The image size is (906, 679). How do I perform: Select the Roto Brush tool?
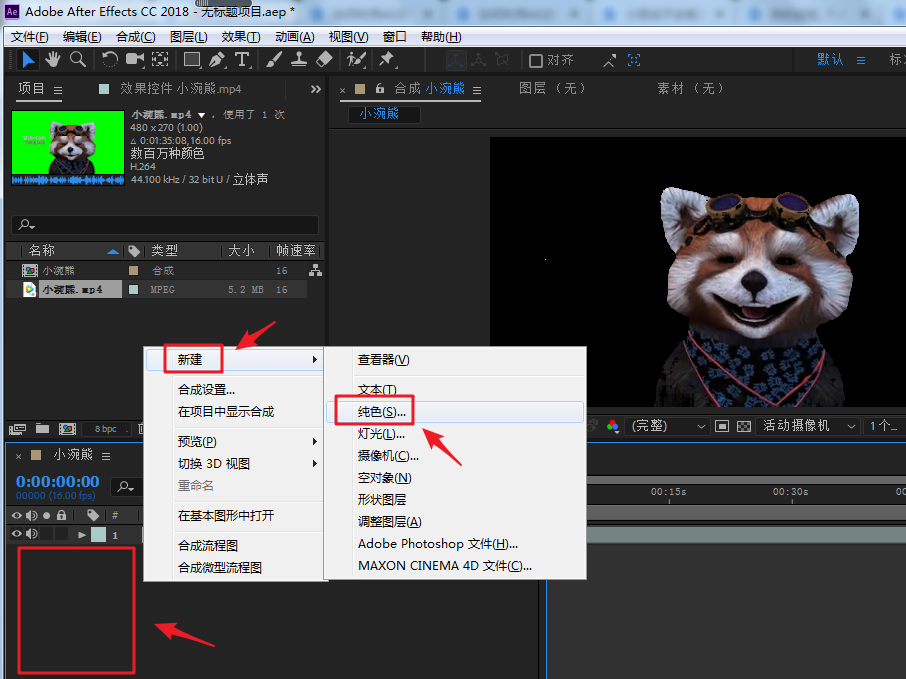(x=356, y=60)
